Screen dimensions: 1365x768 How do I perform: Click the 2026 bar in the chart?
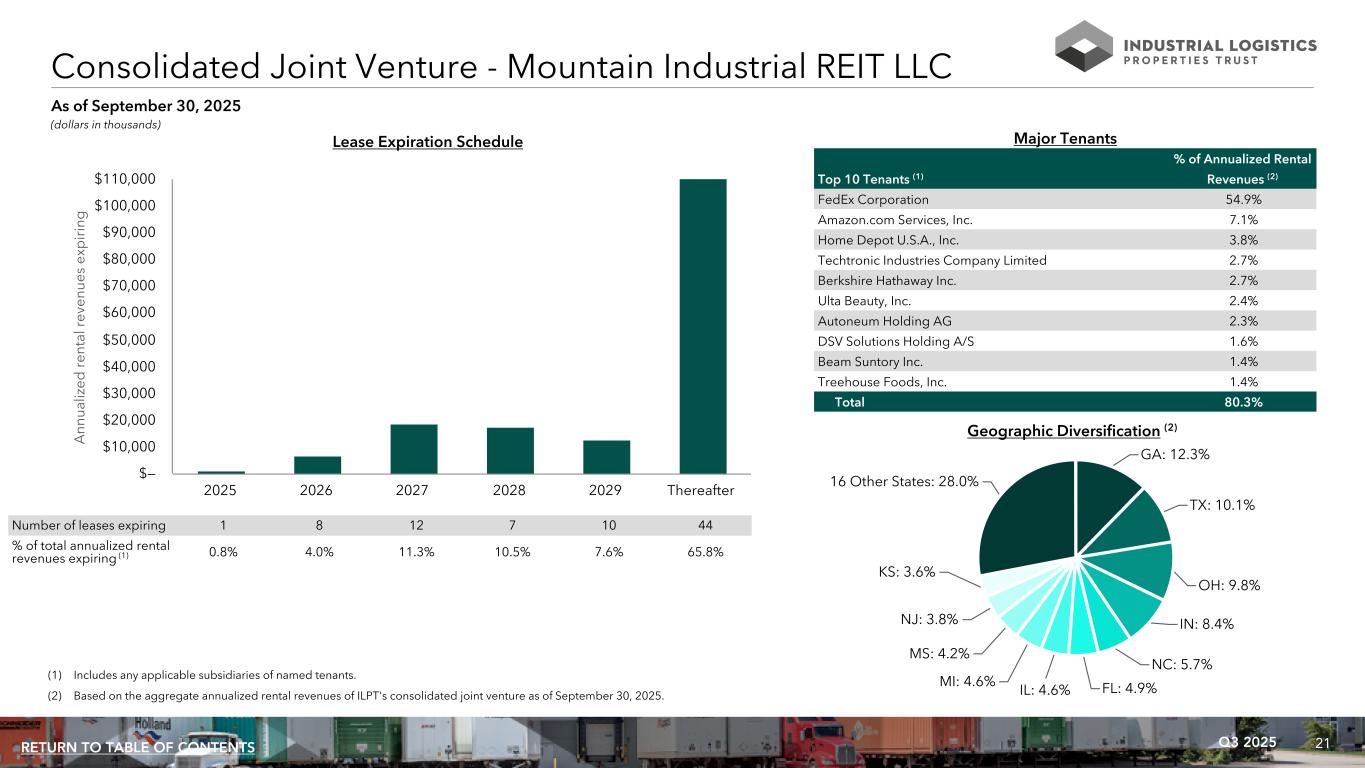317,464
